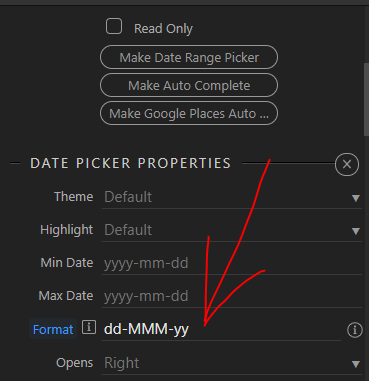369x381 pixels.
Task: Click the Theme field showing Default
Action: pyautogui.click(x=232, y=197)
